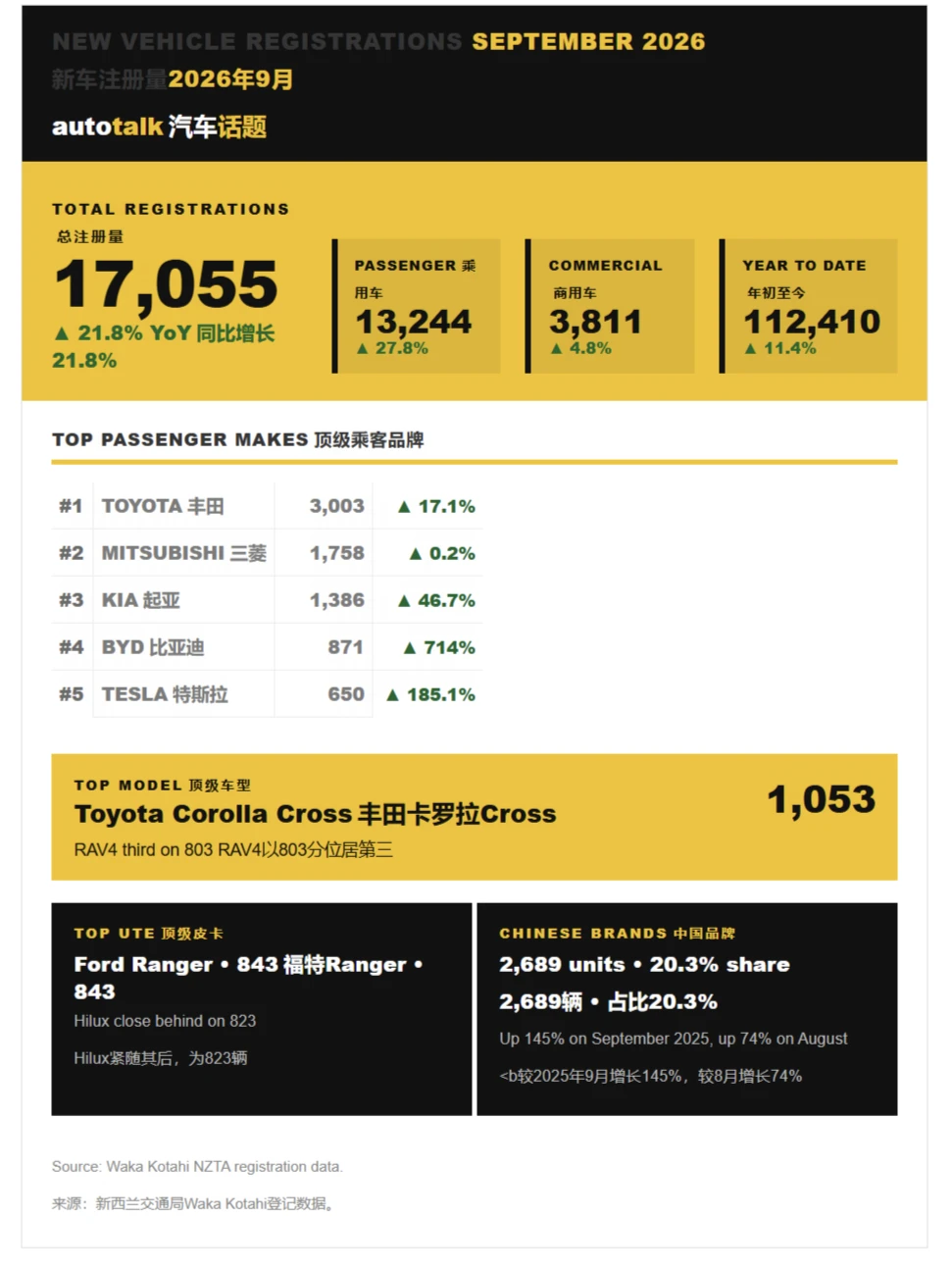This screenshot has width=952, height=1270.
Task: Click Toyota's count 3,003
Action: [x=336, y=506]
